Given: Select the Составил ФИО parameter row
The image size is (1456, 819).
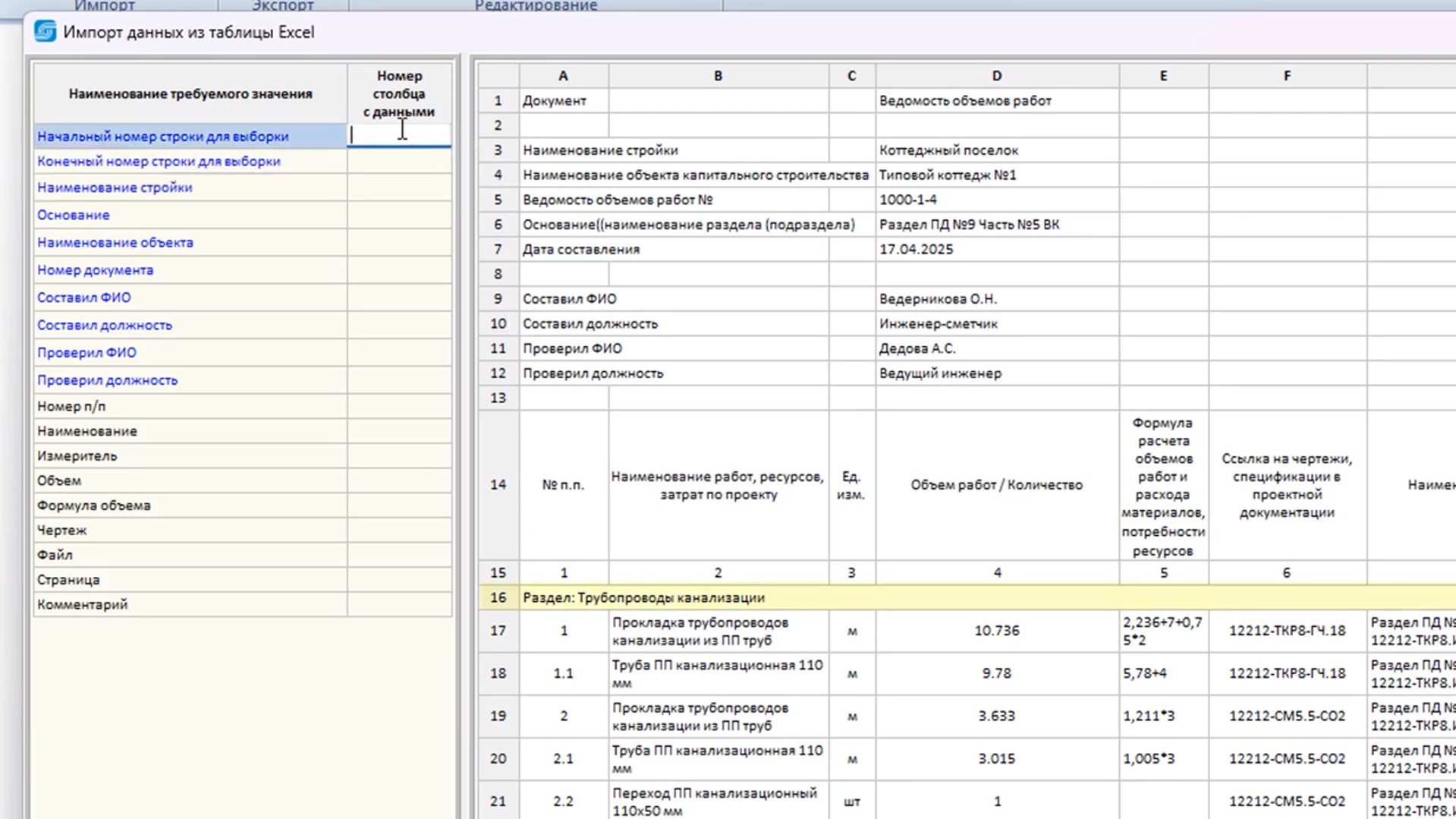Looking at the screenshot, I should 242,298.
